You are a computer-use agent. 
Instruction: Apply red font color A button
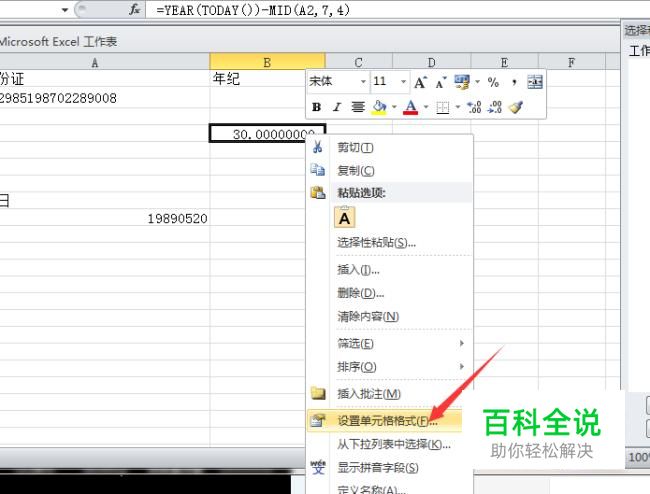pyautogui.click(x=411, y=107)
